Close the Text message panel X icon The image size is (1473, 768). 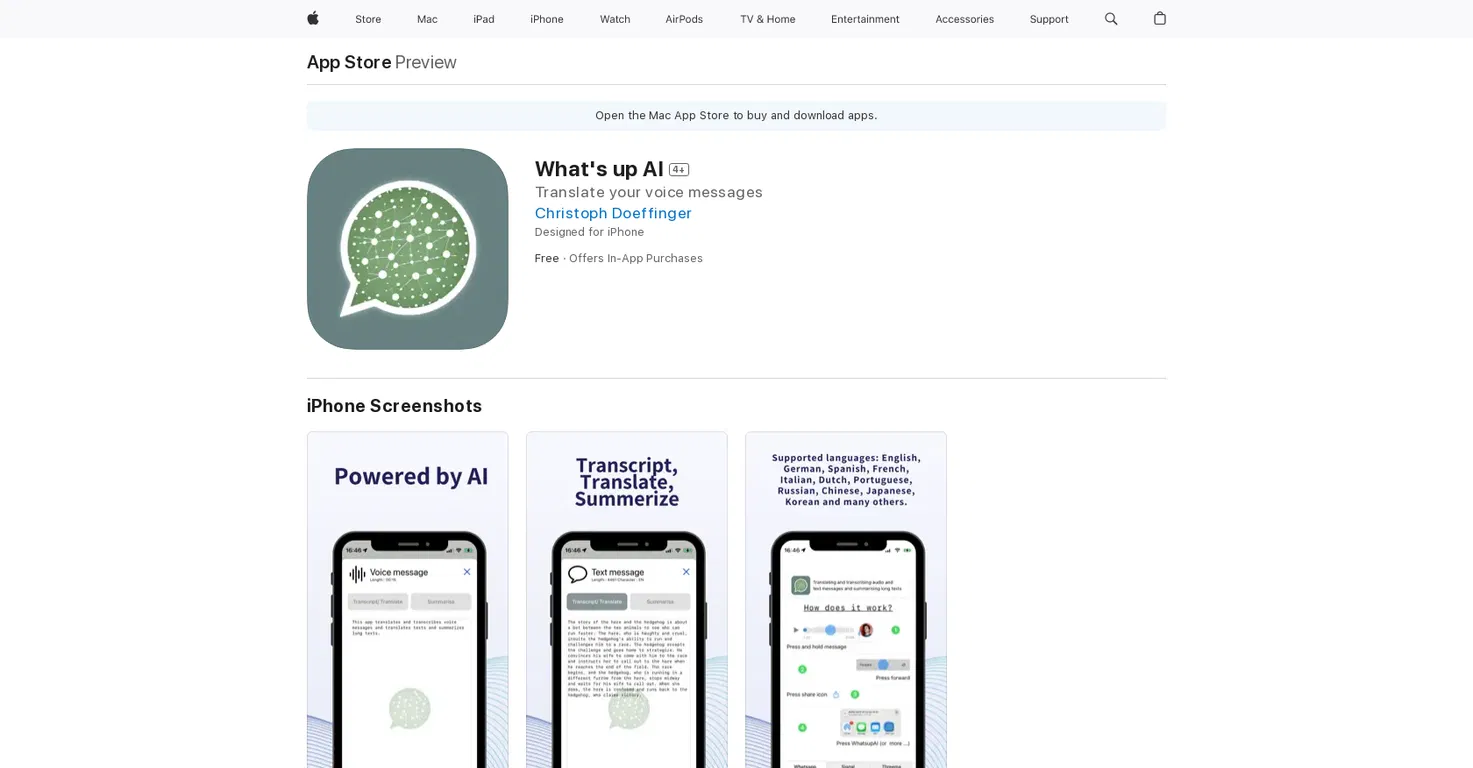point(686,572)
